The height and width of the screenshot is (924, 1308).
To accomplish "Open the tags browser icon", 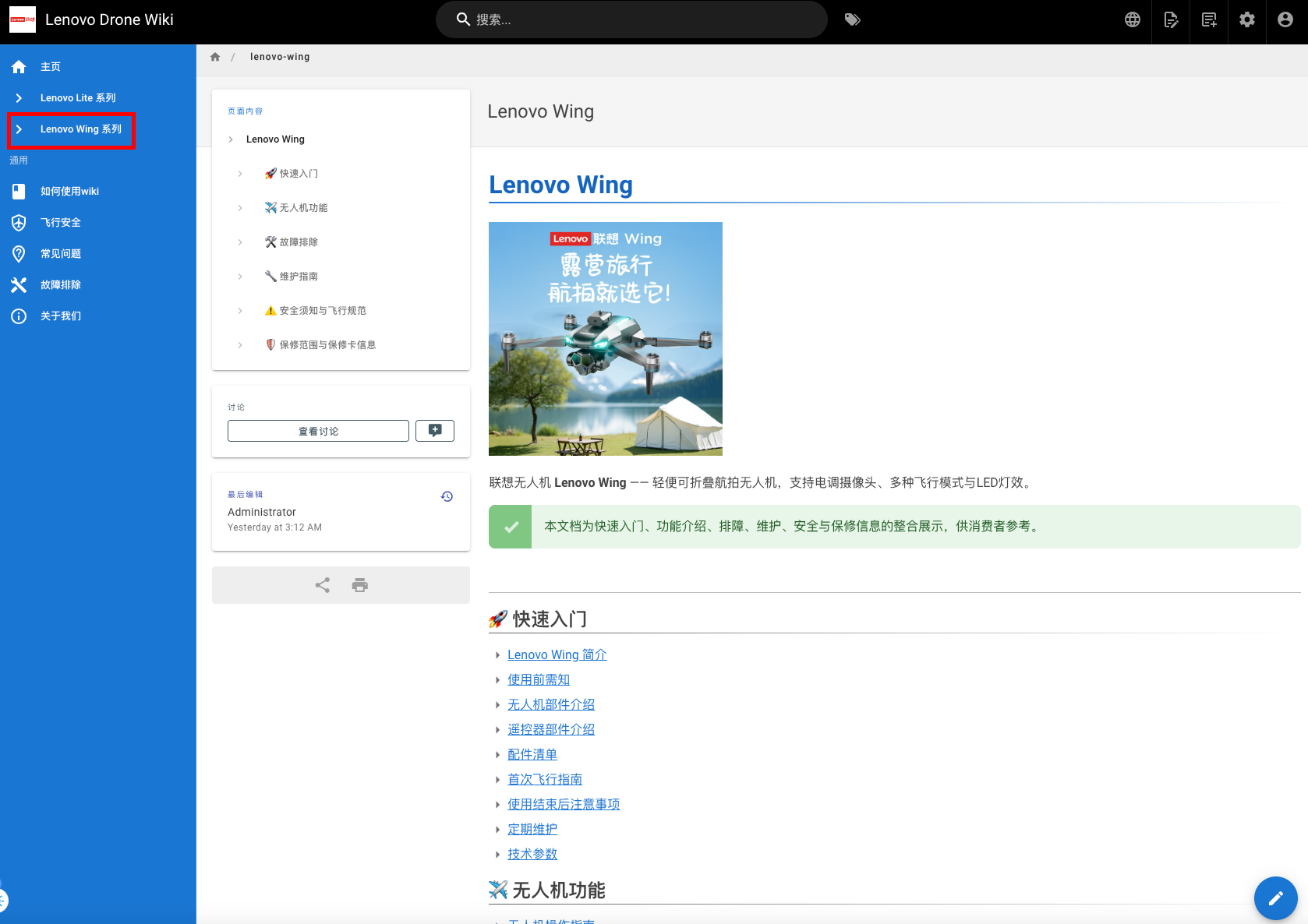I will tap(853, 19).
